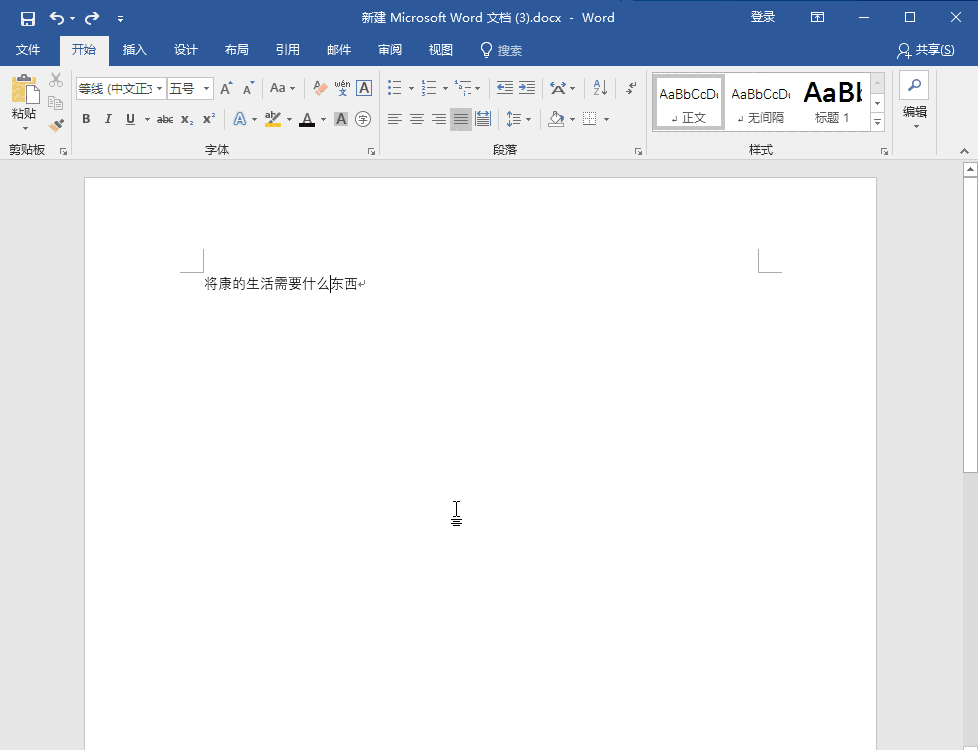
Task: Switch to the 审阅 tab
Action: (390, 51)
